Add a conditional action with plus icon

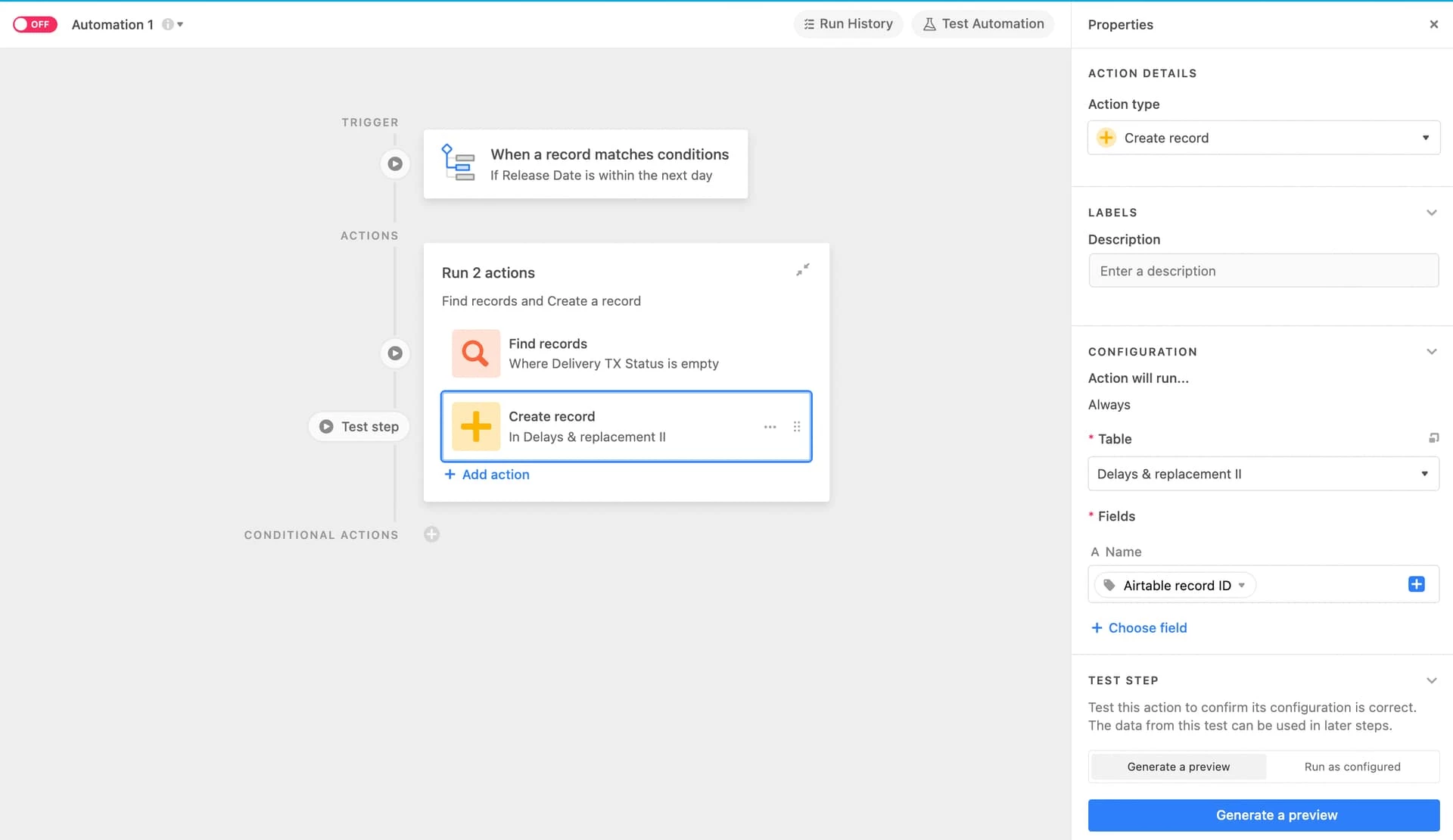(x=431, y=534)
